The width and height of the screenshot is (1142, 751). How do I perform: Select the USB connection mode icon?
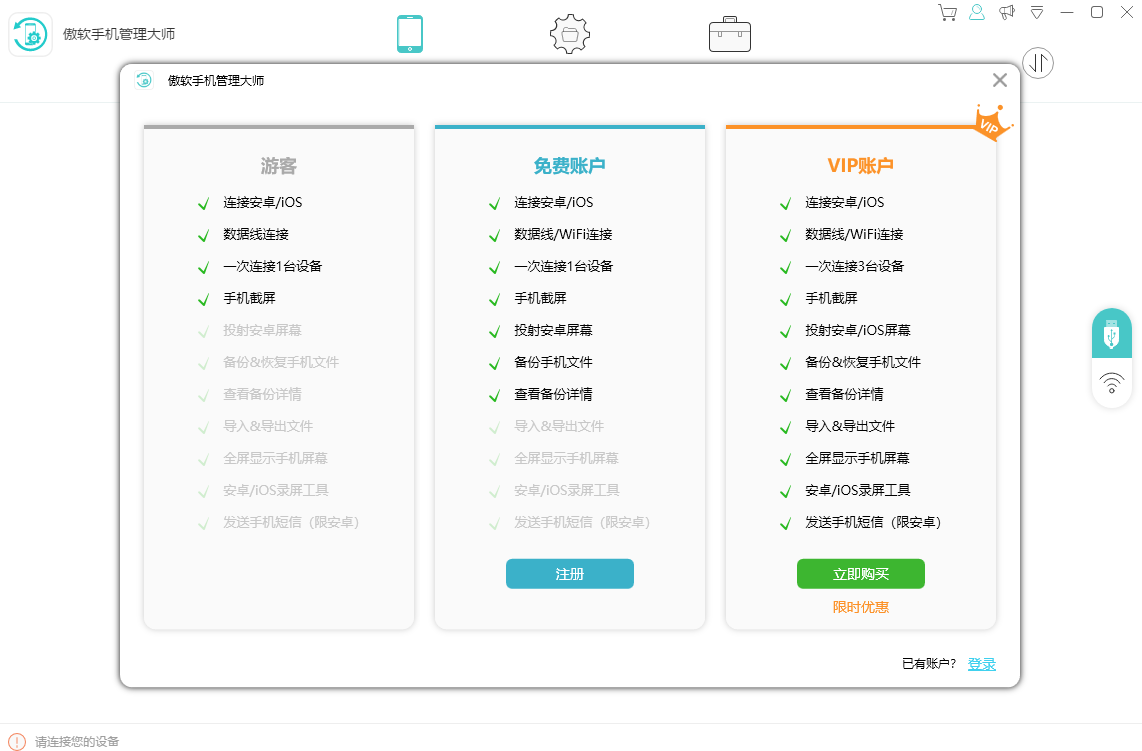tap(1111, 334)
